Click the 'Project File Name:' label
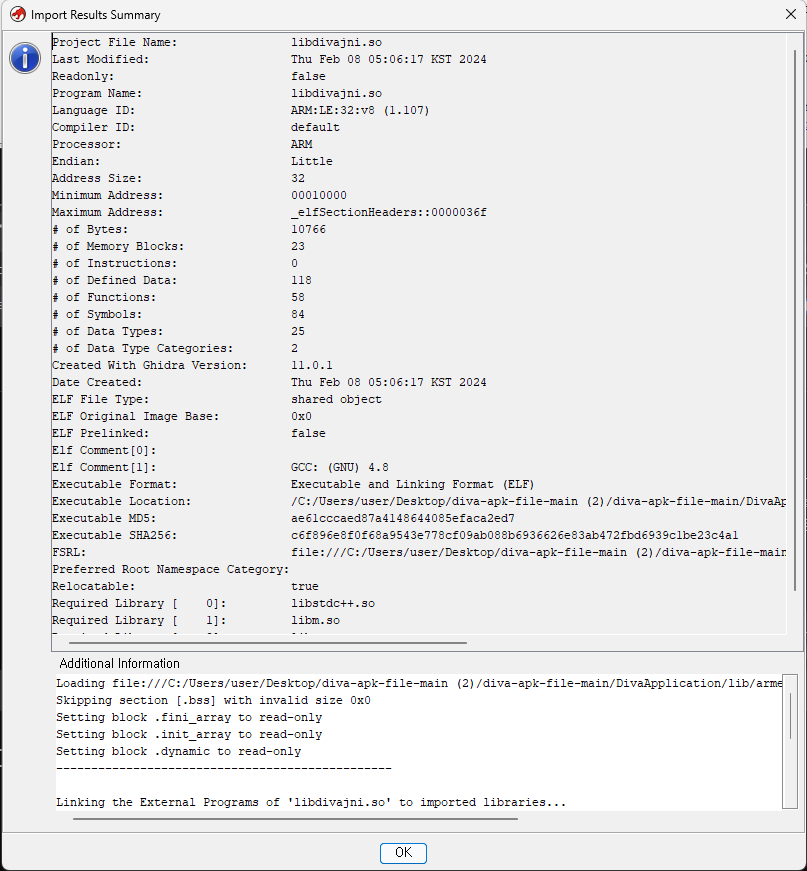This screenshot has width=807, height=871. click(114, 42)
